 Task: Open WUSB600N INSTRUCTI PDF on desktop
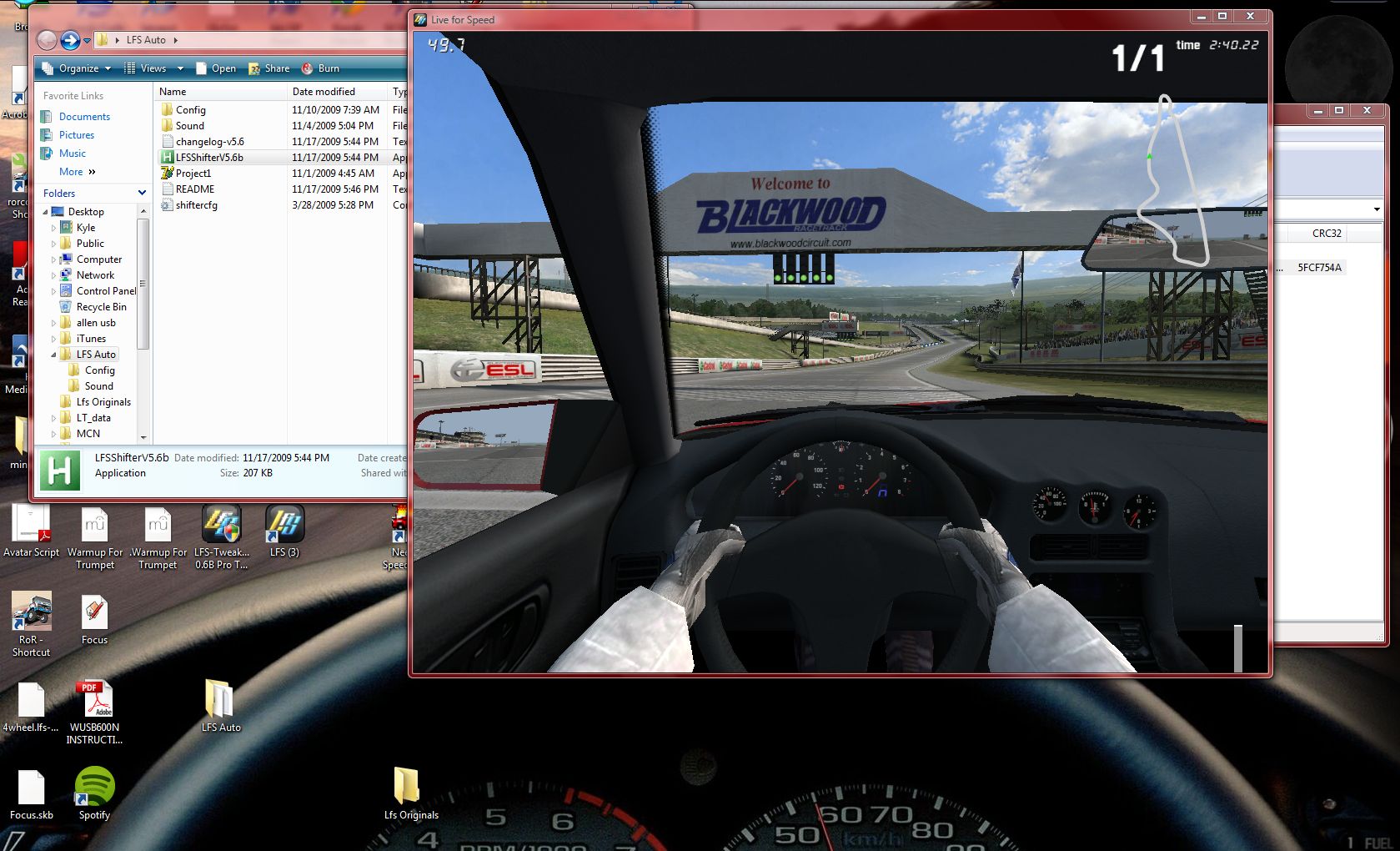pyautogui.click(x=94, y=713)
